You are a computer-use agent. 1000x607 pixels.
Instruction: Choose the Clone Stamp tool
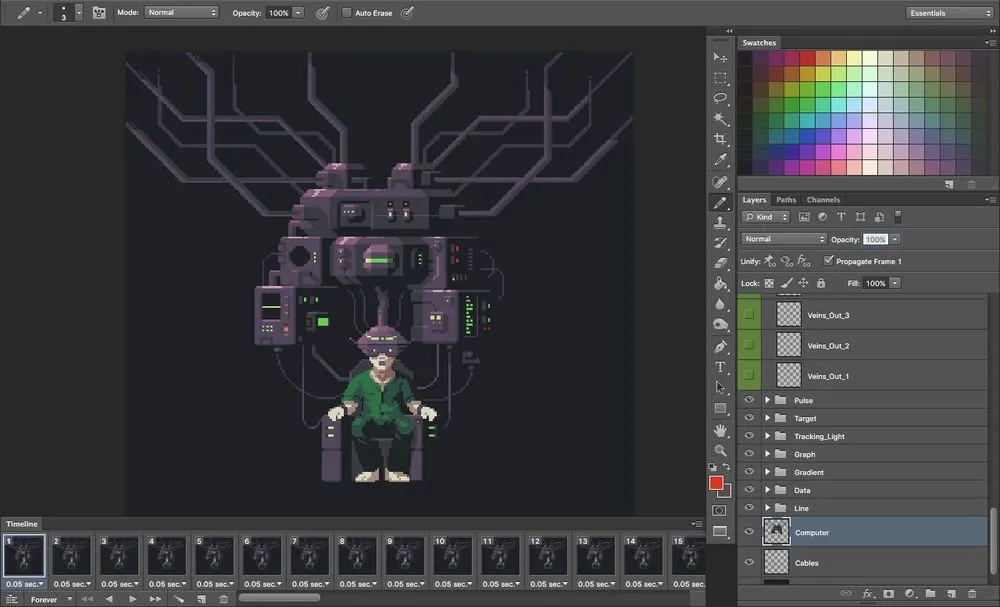(x=720, y=223)
